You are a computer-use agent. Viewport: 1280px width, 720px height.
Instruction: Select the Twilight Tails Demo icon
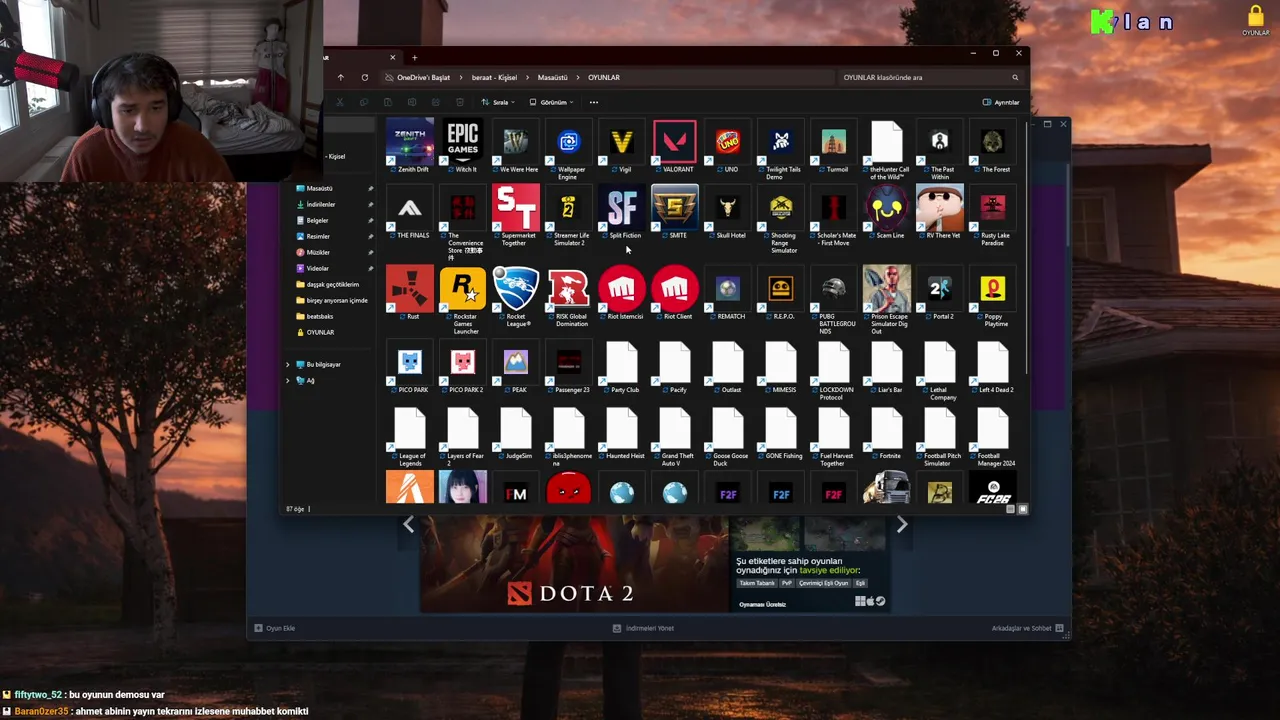pos(781,150)
